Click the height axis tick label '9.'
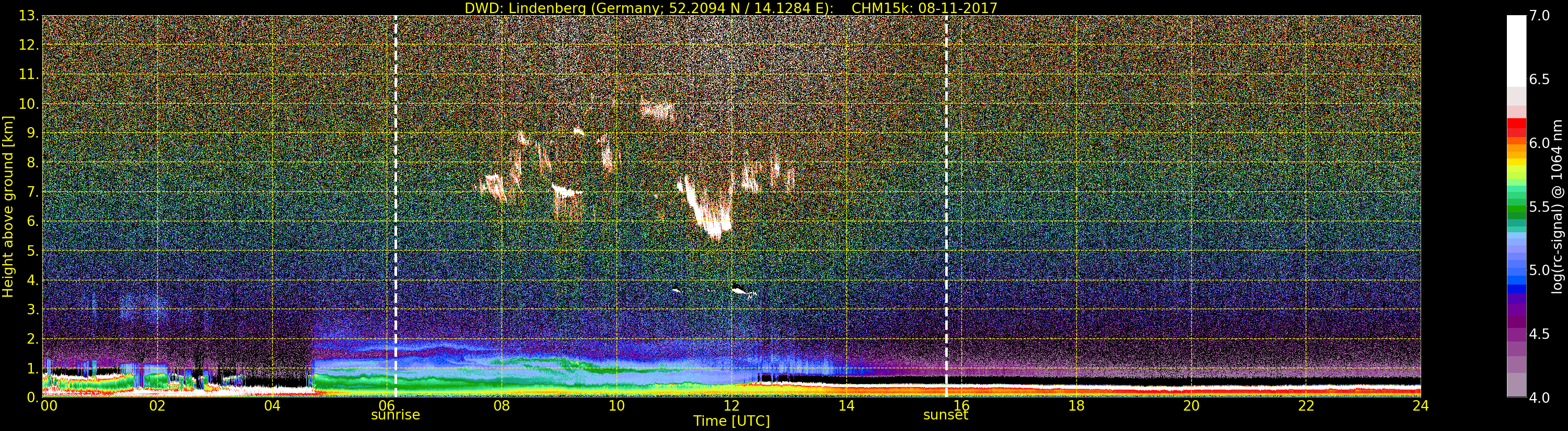 coord(32,133)
